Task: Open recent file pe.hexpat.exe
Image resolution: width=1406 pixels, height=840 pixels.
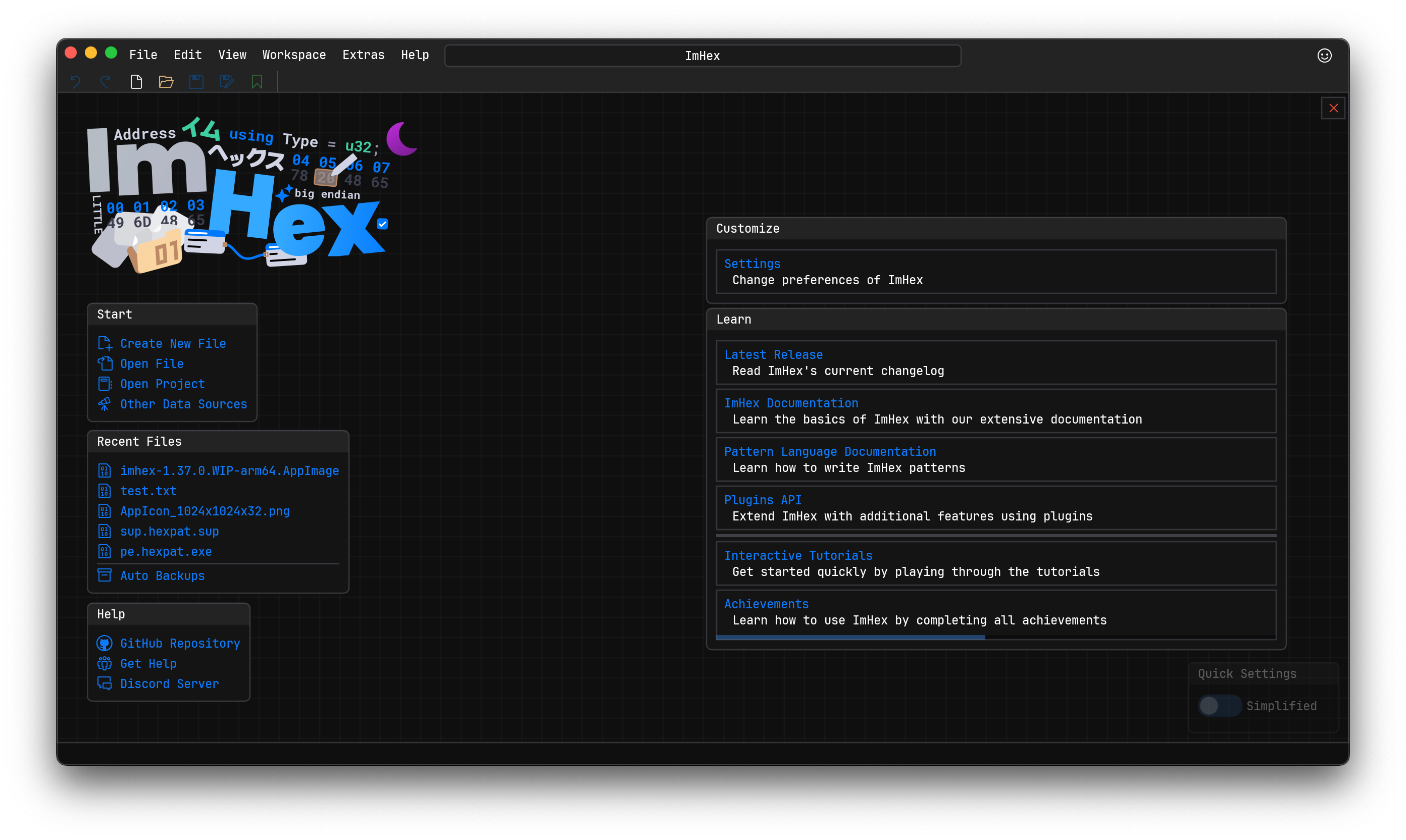Action: (166, 551)
